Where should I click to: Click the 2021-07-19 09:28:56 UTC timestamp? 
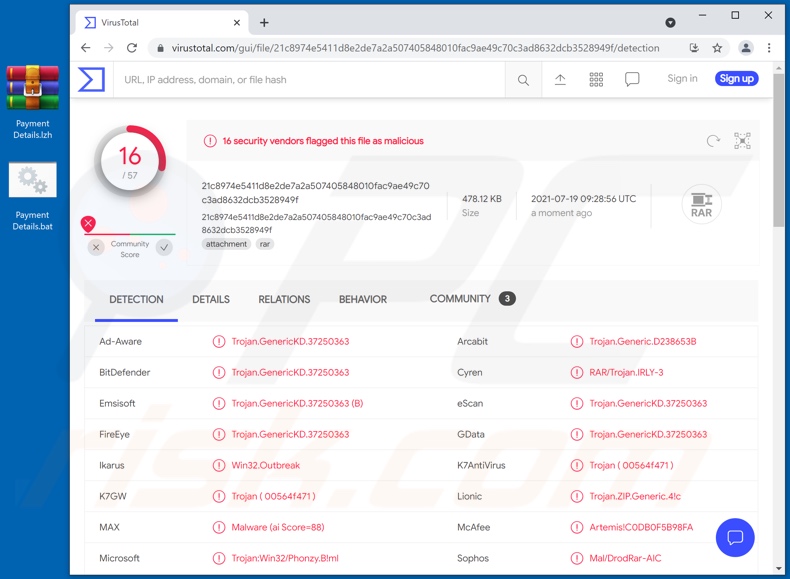click(583, 199)
